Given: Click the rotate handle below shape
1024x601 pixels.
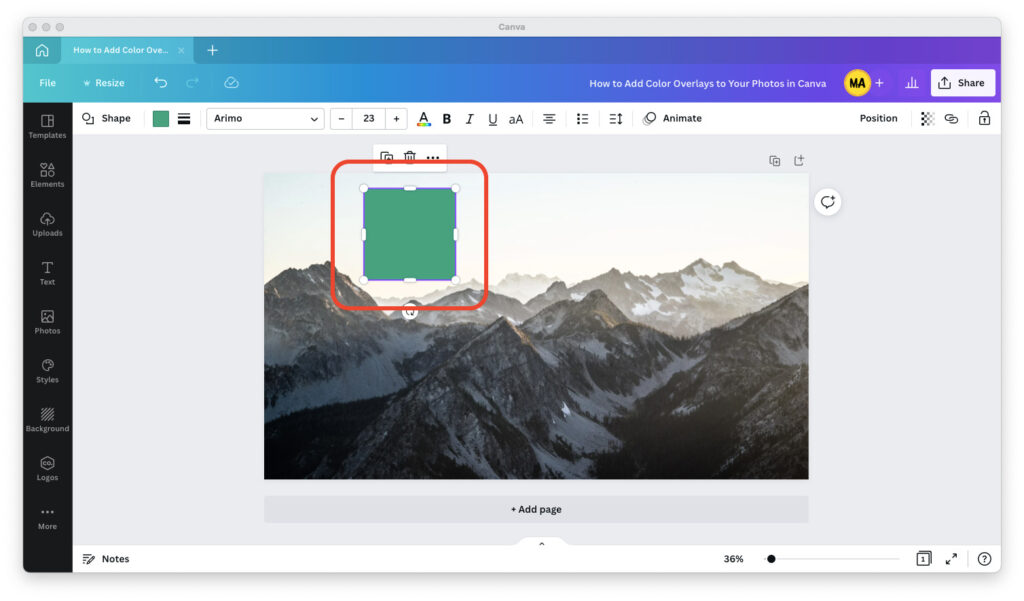Looking at the screenshot, I should pyautogui.click(x=409, y=312).
